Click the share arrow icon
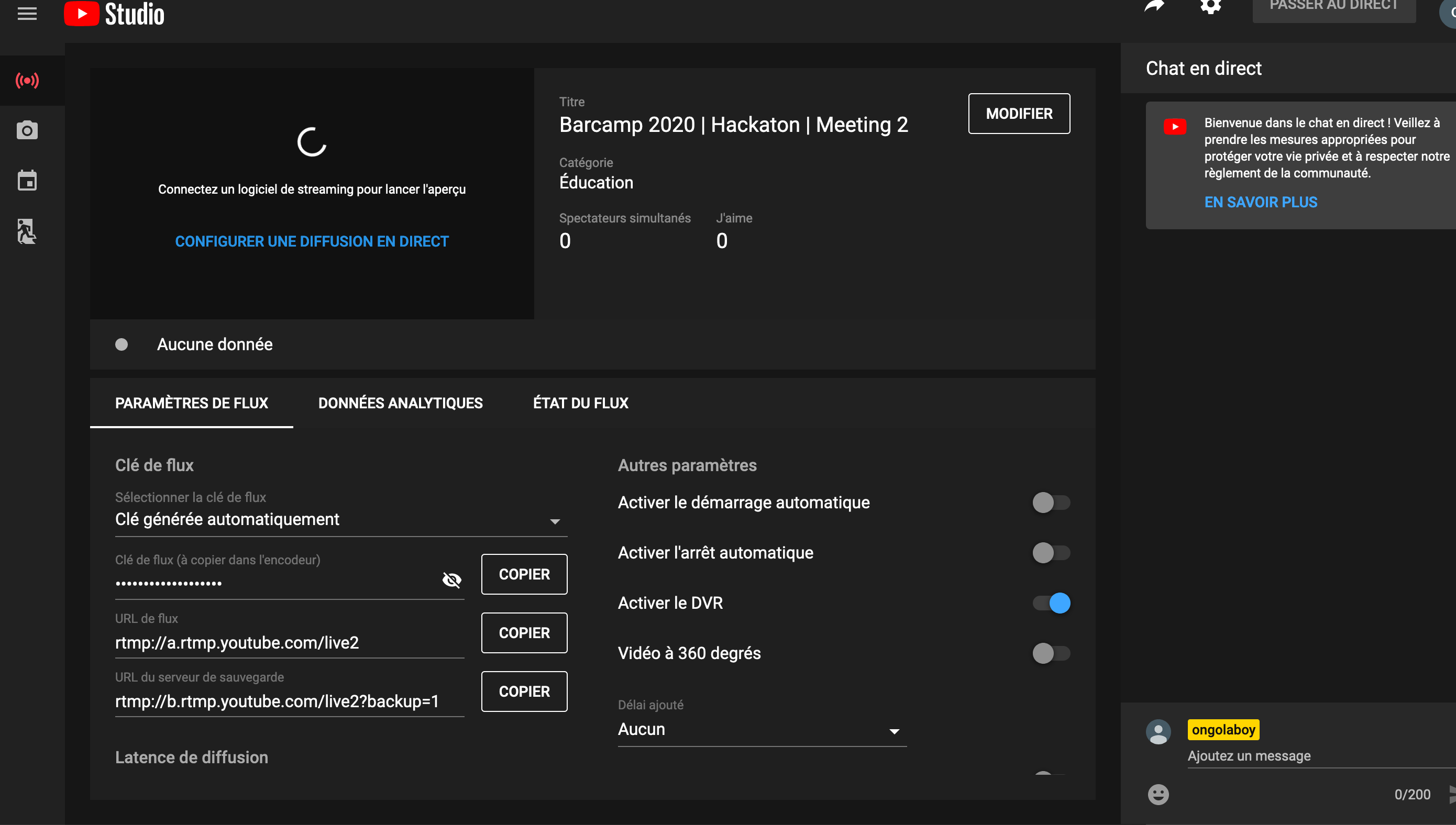1456x825 pixels. (1154, 6)
